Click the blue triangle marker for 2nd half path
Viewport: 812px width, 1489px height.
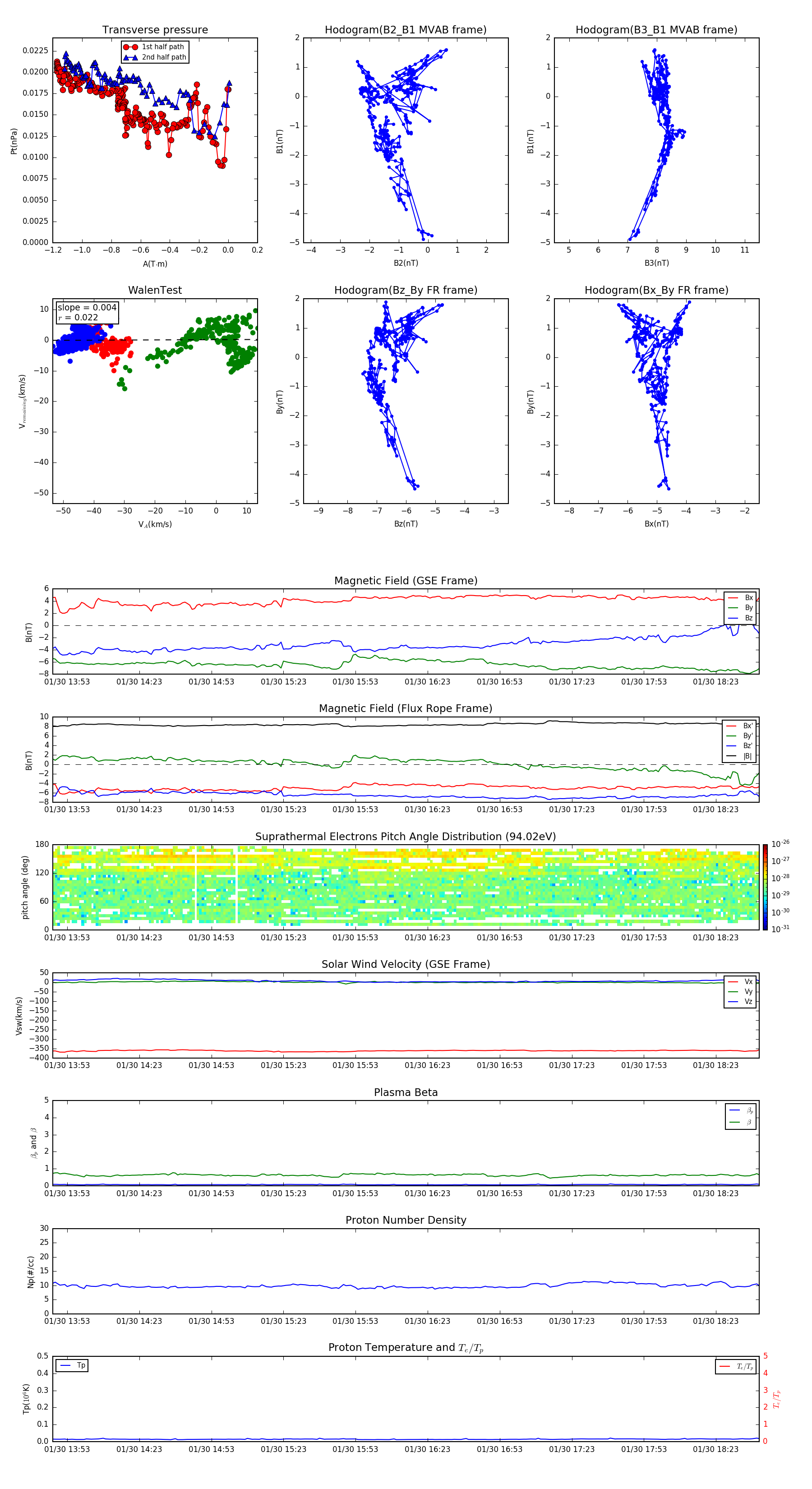(x=131, y=57)
